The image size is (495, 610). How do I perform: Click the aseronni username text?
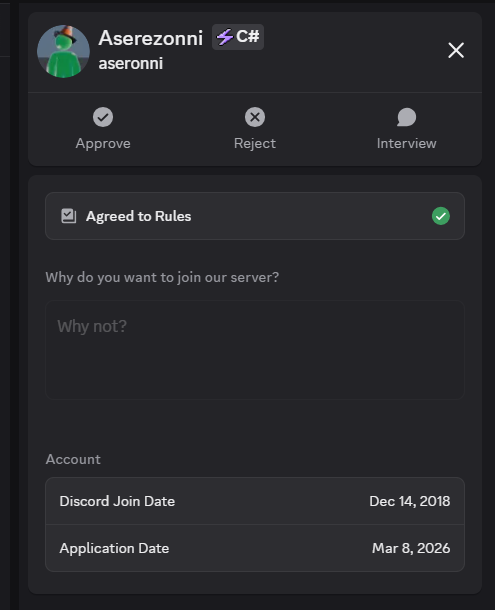pos(131,63)
